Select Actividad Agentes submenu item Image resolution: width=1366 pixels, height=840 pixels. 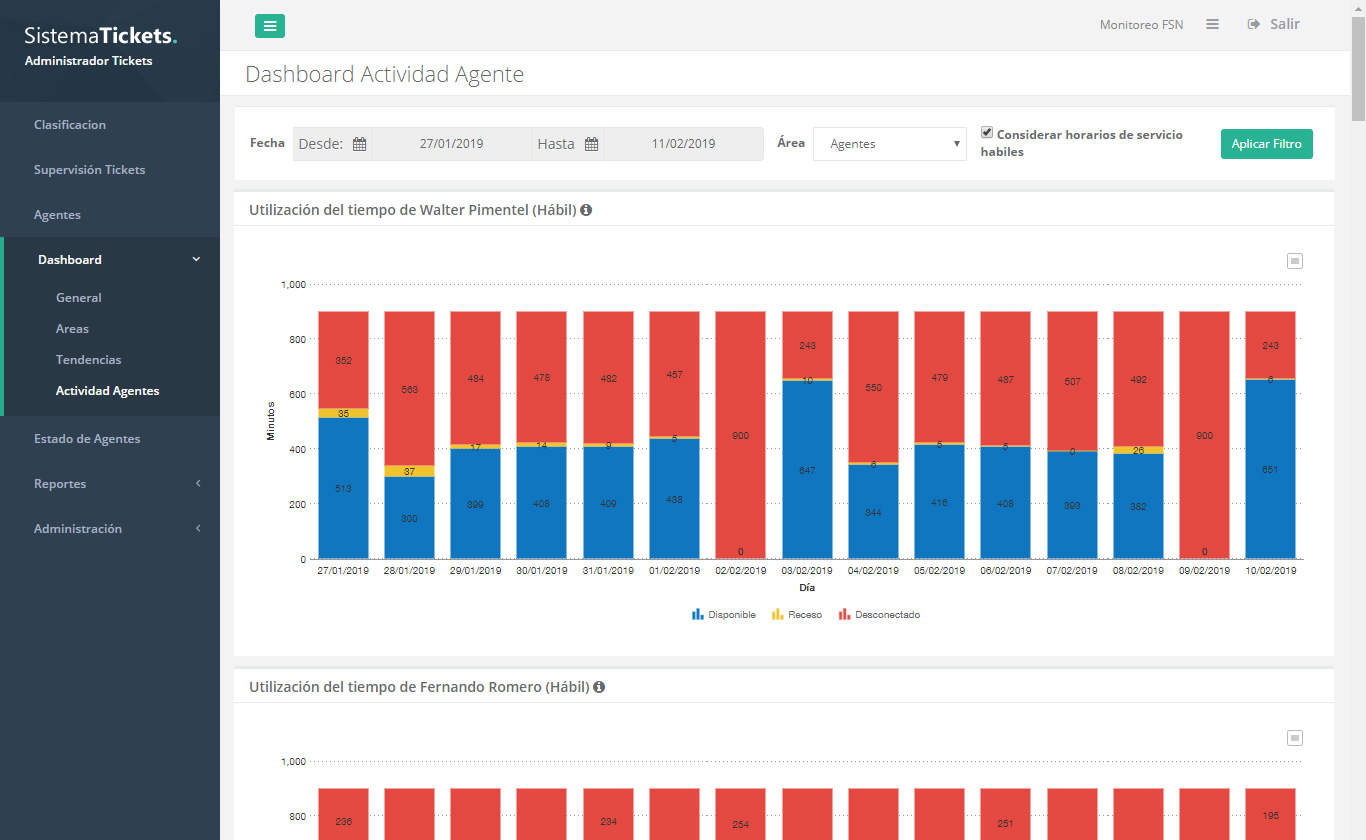tap(108, 391)
